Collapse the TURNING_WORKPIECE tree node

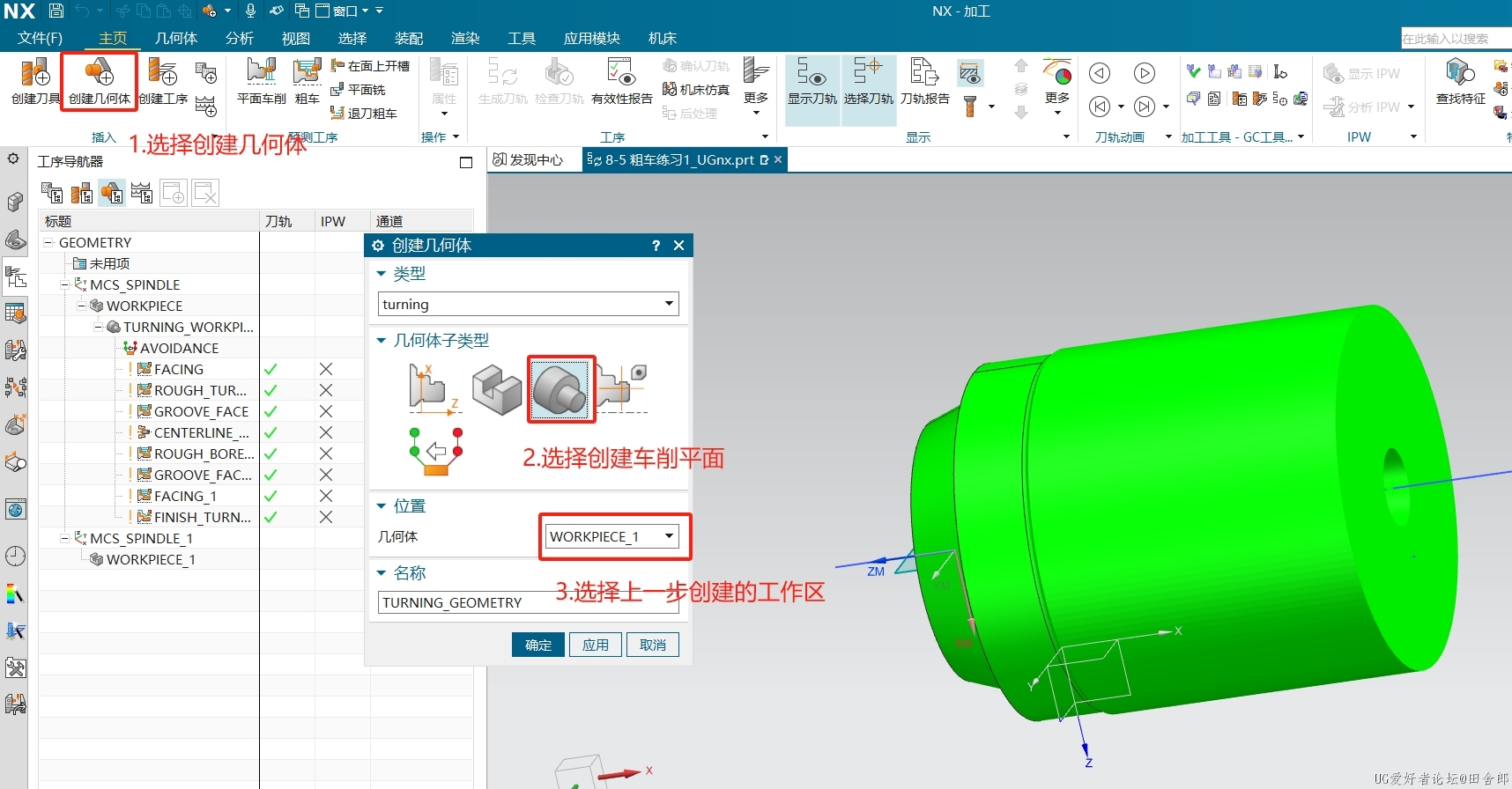[99, 327]
